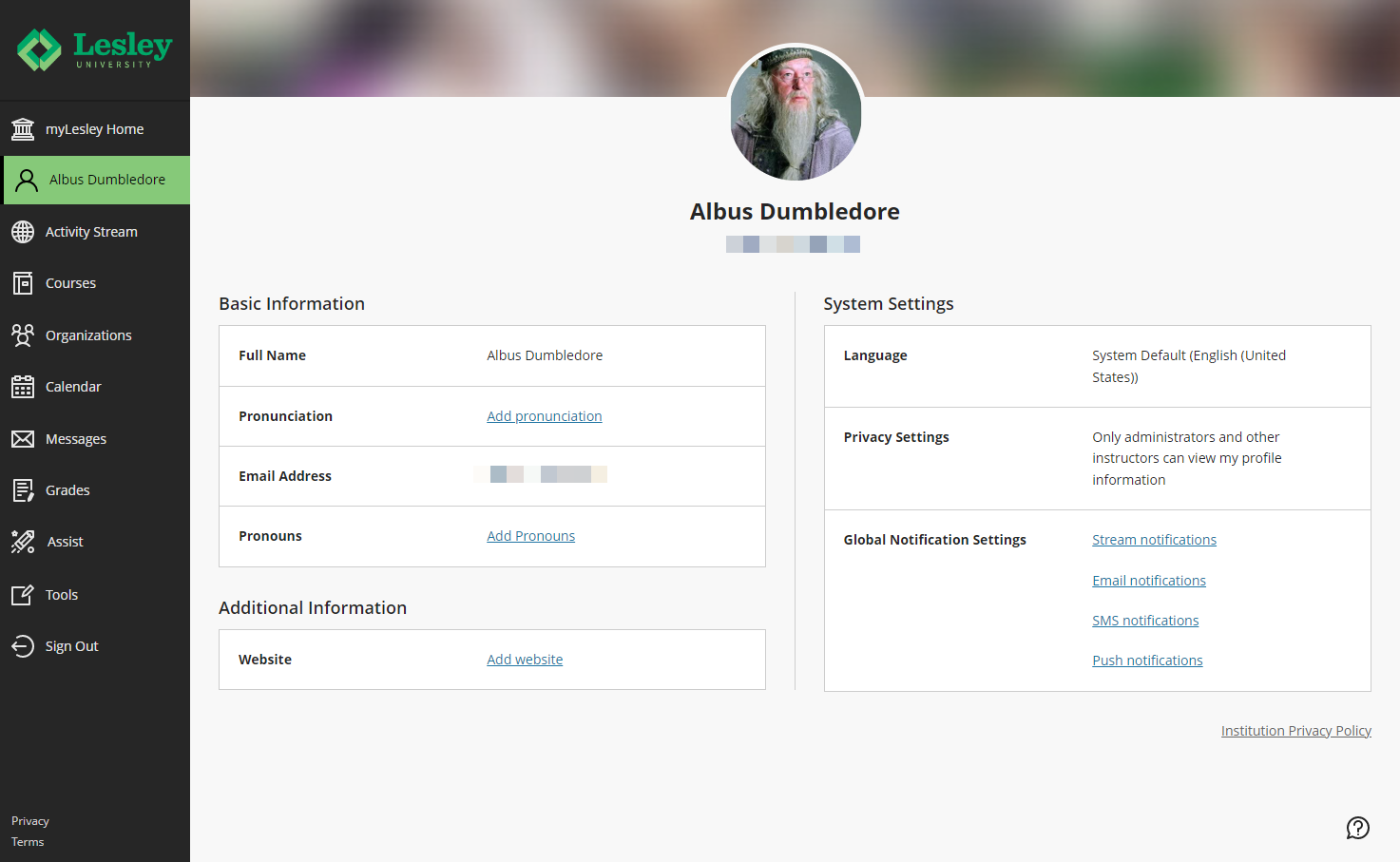Click the Messages envelope icon

[x=23, y=439]
